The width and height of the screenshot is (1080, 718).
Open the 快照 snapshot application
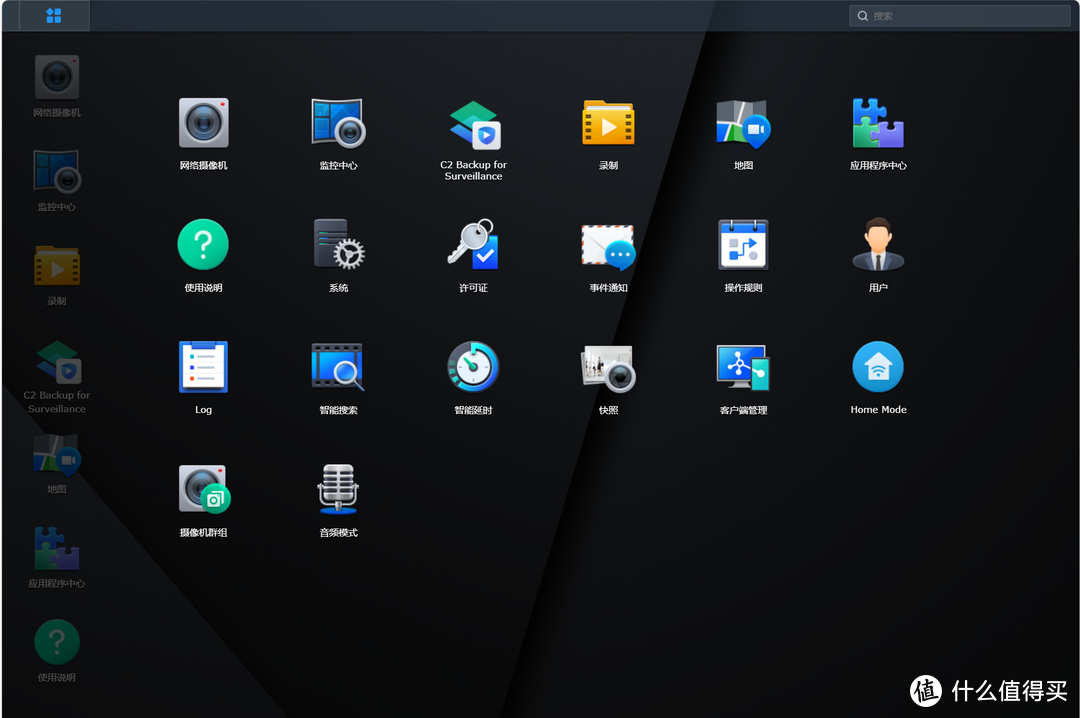click(x=608, y=368)
